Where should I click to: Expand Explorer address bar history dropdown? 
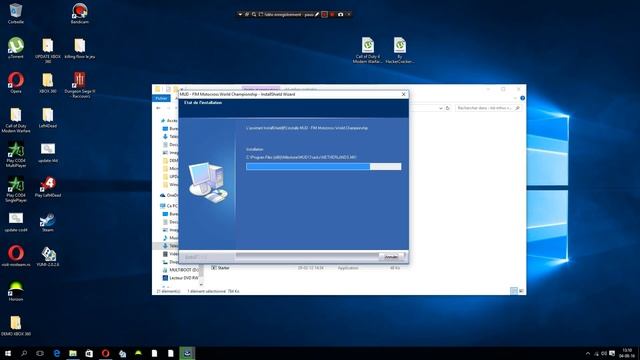[x=441, y=108]
